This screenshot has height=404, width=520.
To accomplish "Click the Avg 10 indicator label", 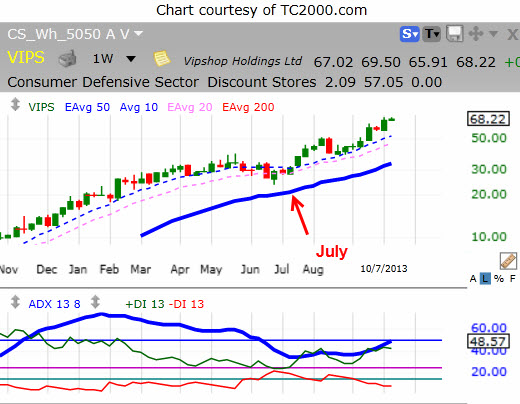I will 139,107.
